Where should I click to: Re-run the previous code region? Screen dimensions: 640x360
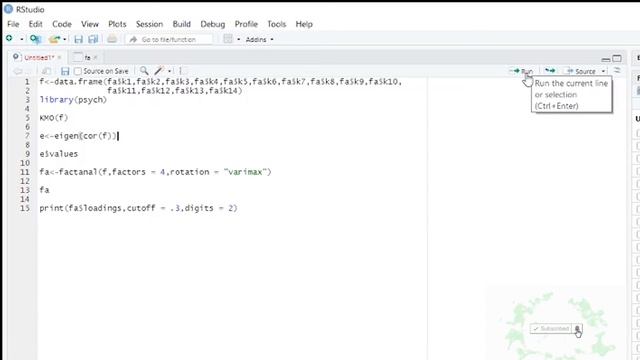tap(550, 71)
